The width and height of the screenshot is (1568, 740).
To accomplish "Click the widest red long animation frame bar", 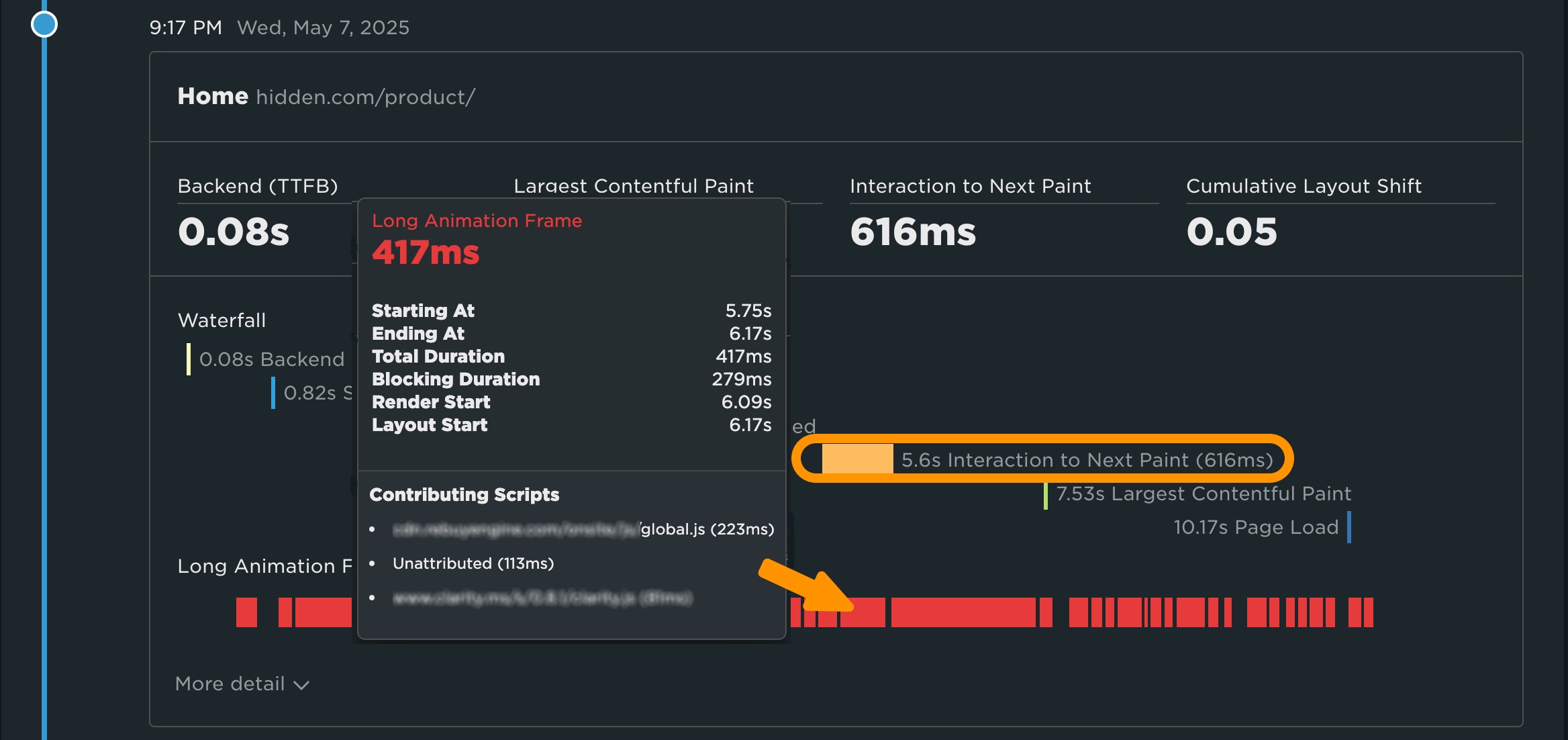I will point(963,612).
